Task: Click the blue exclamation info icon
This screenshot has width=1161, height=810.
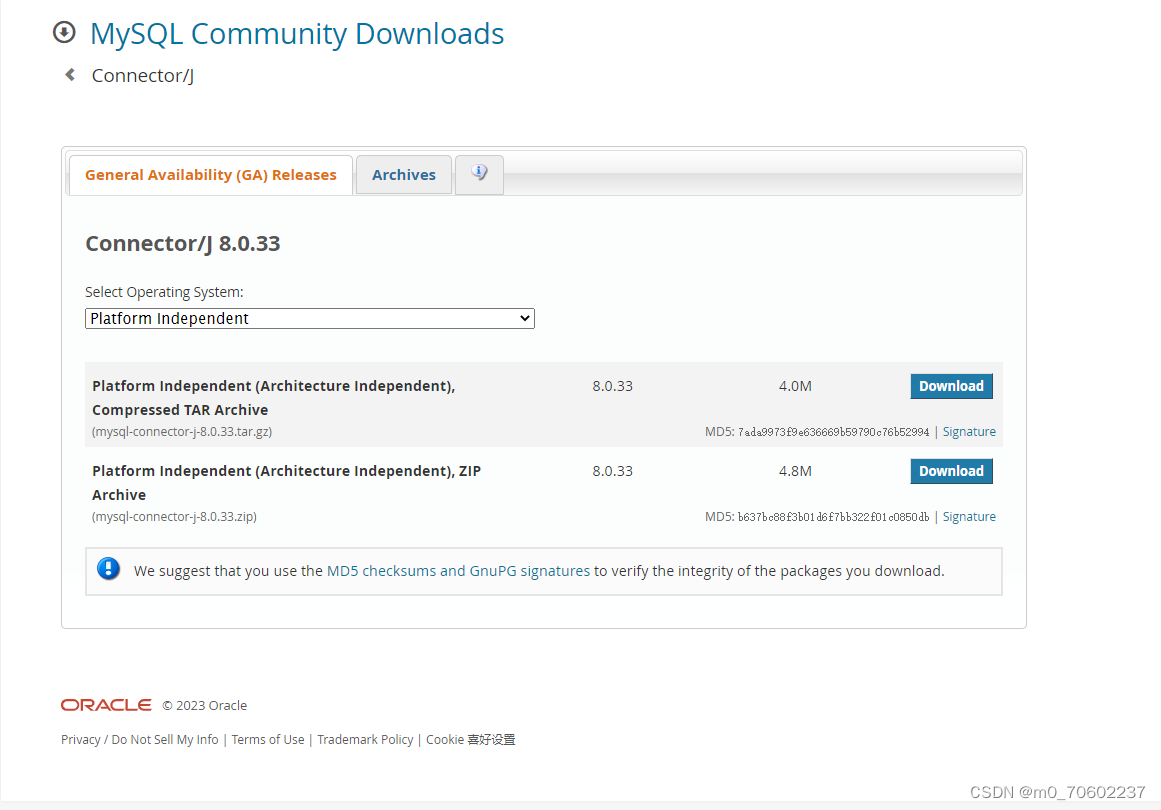Action: [x=108, y=569]
